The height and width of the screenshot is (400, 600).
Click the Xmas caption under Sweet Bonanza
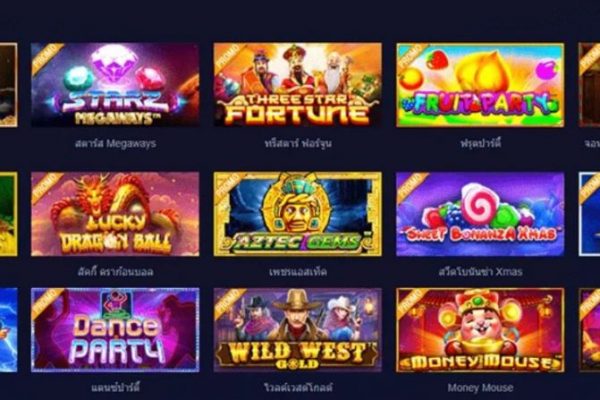click(480, 272)
